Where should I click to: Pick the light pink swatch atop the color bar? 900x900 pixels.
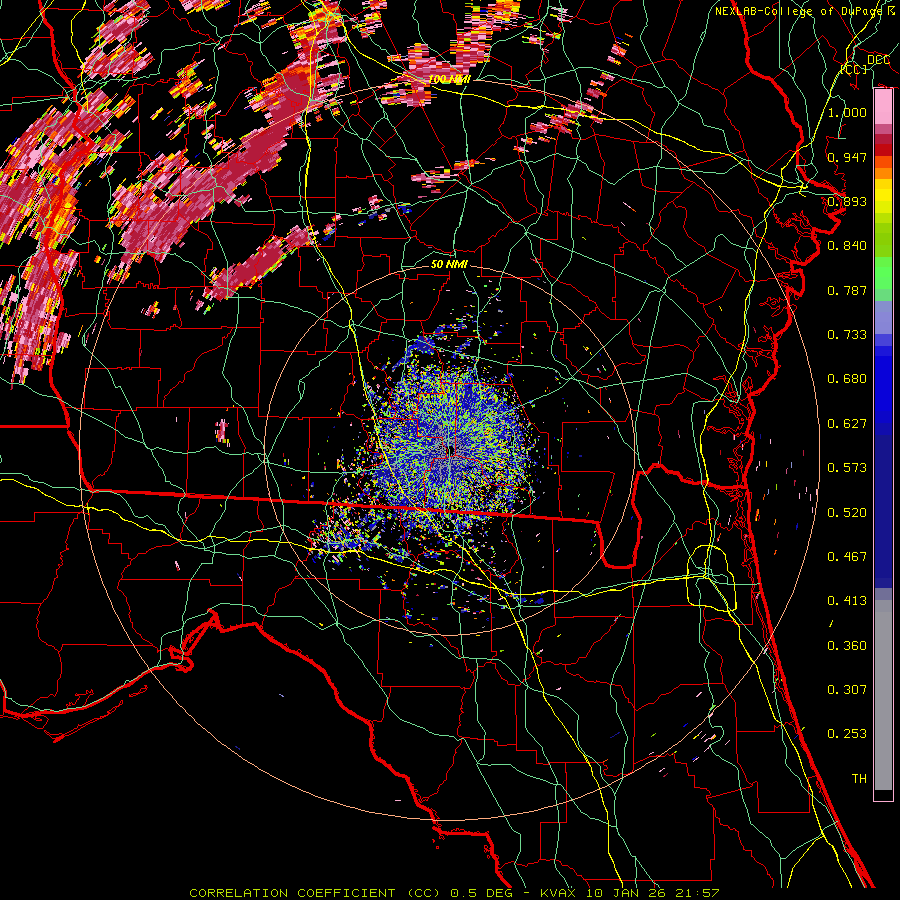(x=883, y=107)
